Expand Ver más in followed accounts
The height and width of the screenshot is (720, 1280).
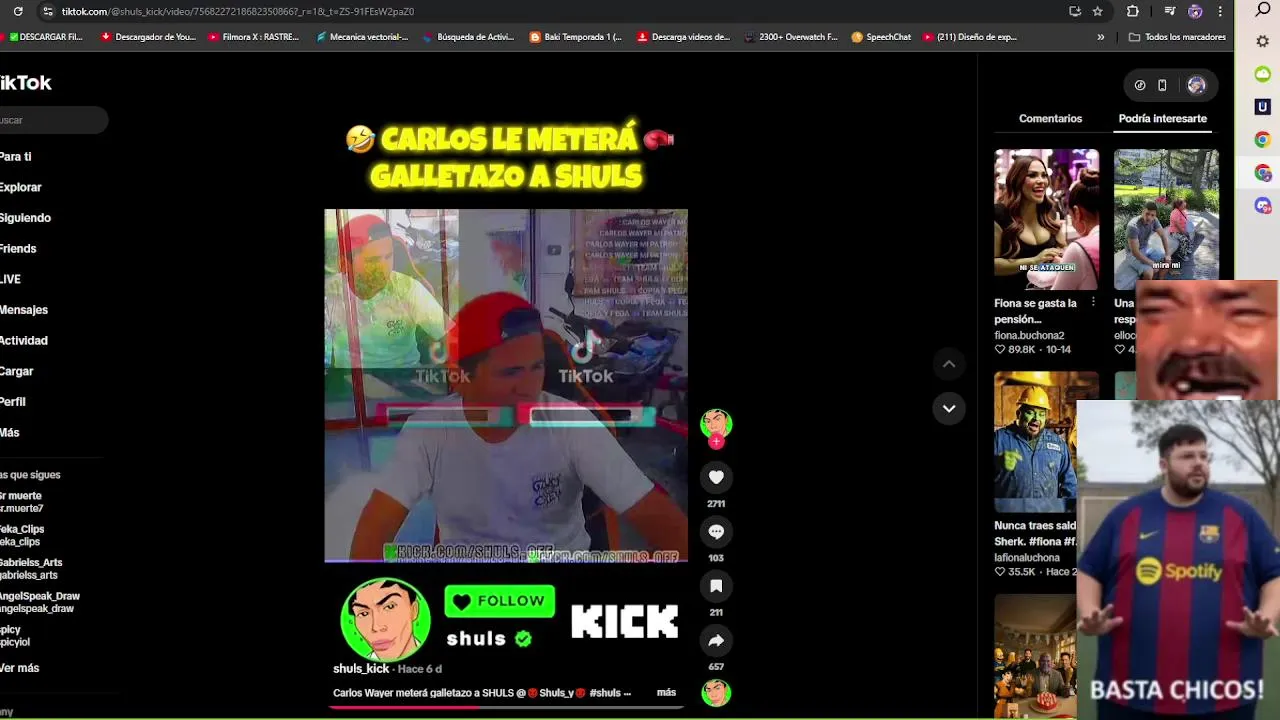point(19,668)
